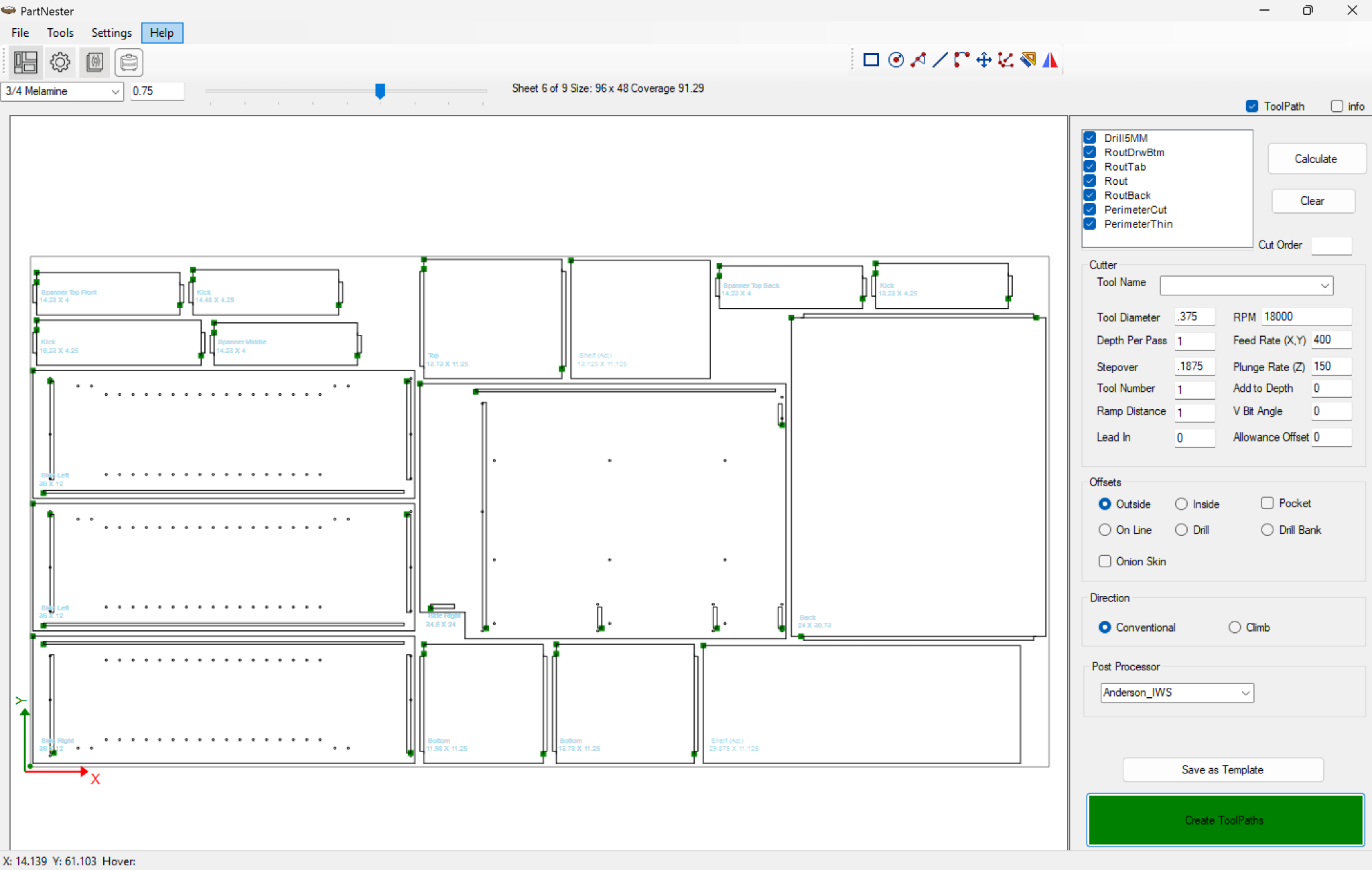
Task: Select the Mirror flip tool
Action: pyautogui.click(x=1050, y=60)
